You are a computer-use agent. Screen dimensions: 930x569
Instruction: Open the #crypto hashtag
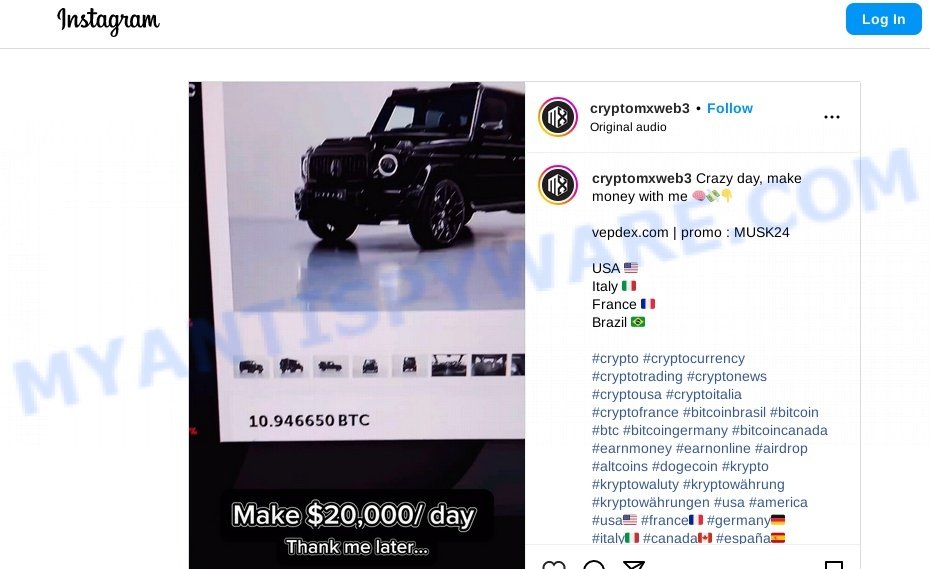click(x=615, y=358)
